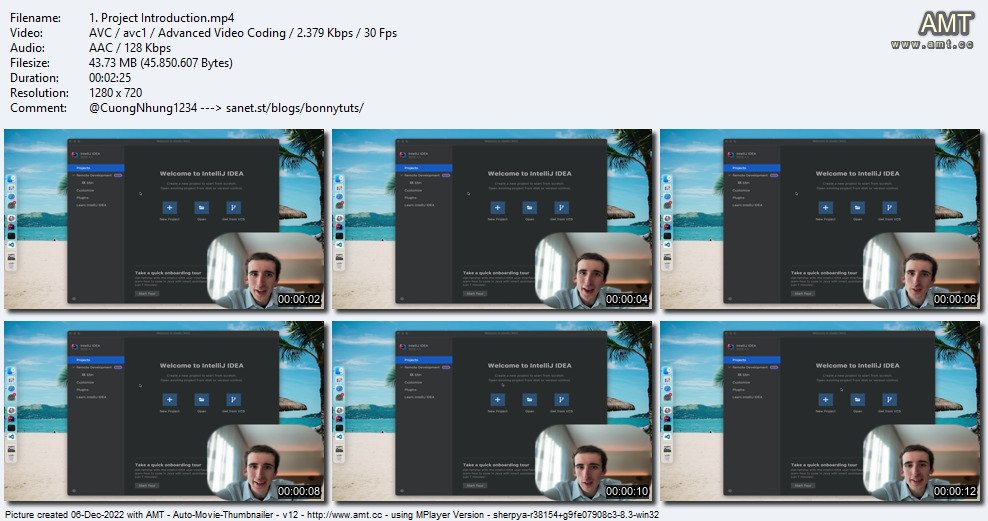
Task: Click Open folder icon in 00:00:04 thumbnail
Action: 530,207
